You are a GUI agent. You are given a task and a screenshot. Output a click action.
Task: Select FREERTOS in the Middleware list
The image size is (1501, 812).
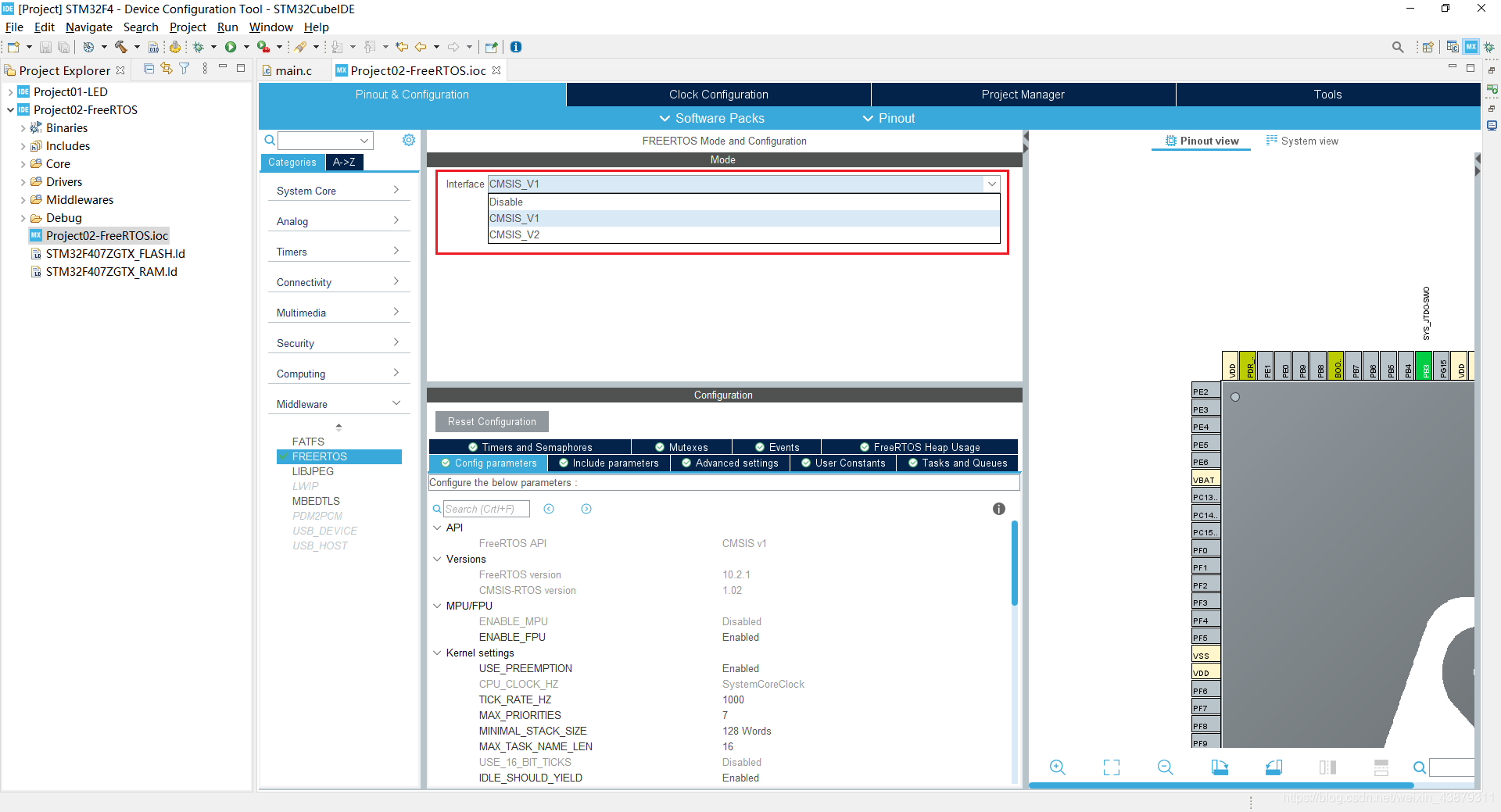click(339, 456)
